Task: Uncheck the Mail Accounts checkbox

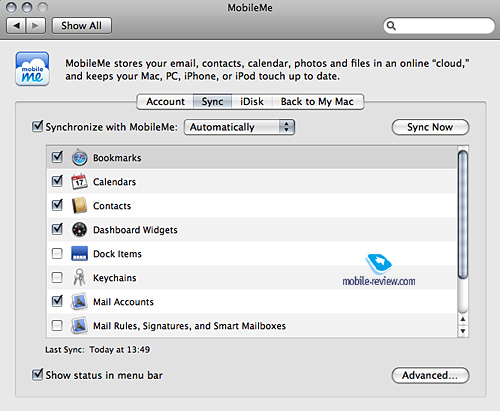Action: [x=57, y=301]
